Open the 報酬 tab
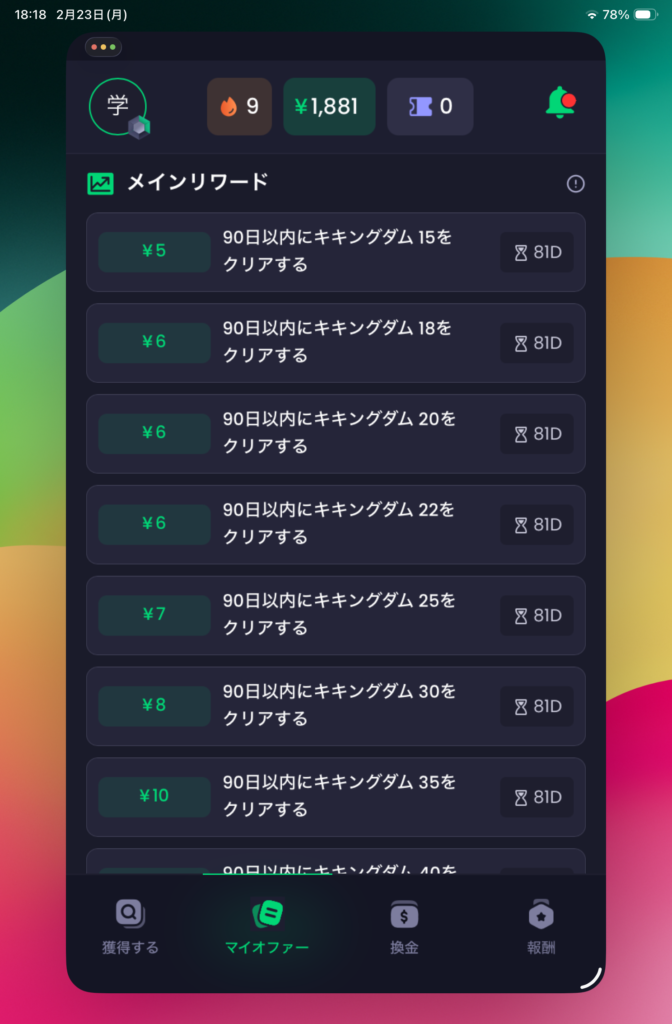 pyautogui.click(x=541, y=928)
